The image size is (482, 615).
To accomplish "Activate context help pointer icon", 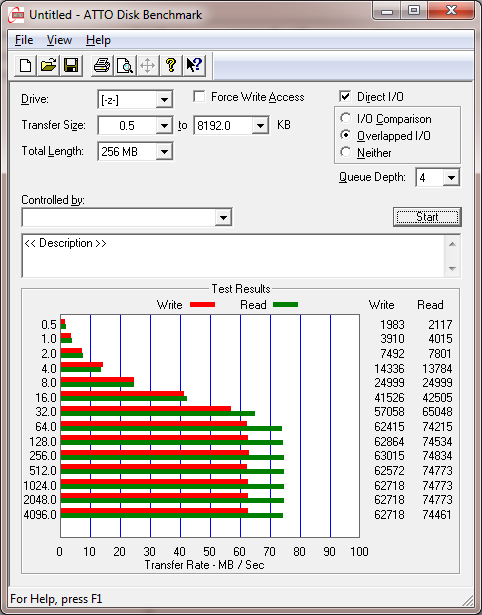I will click(194, 65).
